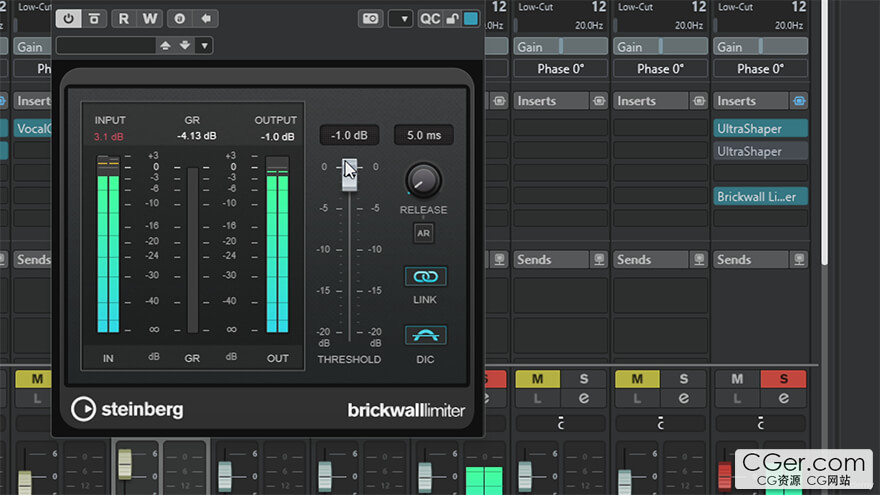Toggle the DIC intersample clipping icon
880x495 pixels.
[425, 335]
